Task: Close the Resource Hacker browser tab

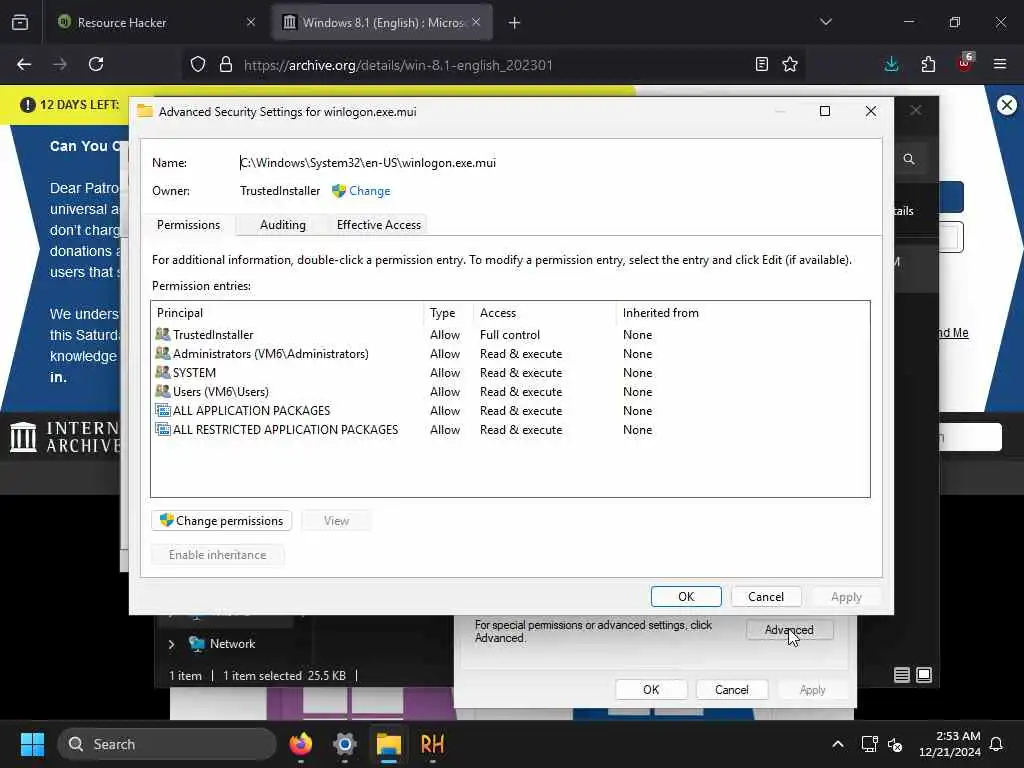Action: pos(251,22)
